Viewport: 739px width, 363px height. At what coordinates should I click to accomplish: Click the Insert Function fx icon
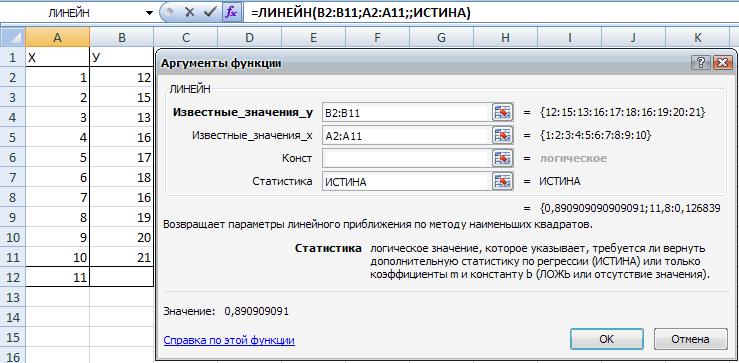pos(231,13)
